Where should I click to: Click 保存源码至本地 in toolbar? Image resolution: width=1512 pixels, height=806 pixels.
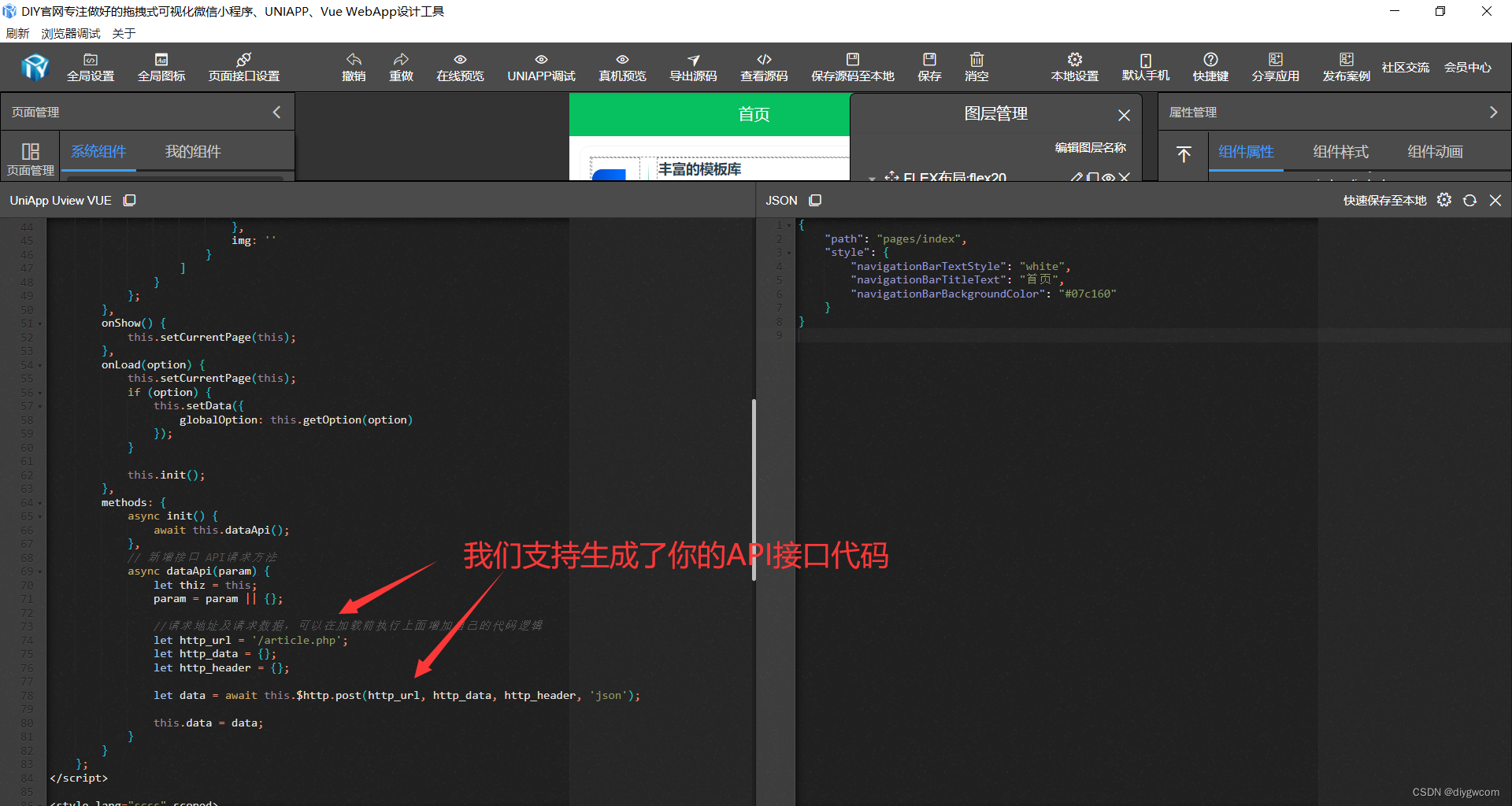853,67
